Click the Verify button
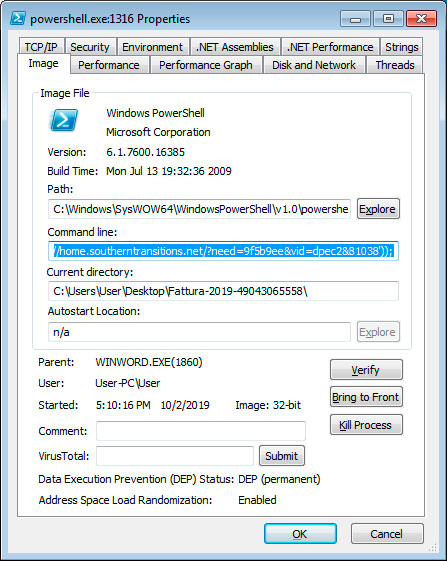 tap(366, 370)
